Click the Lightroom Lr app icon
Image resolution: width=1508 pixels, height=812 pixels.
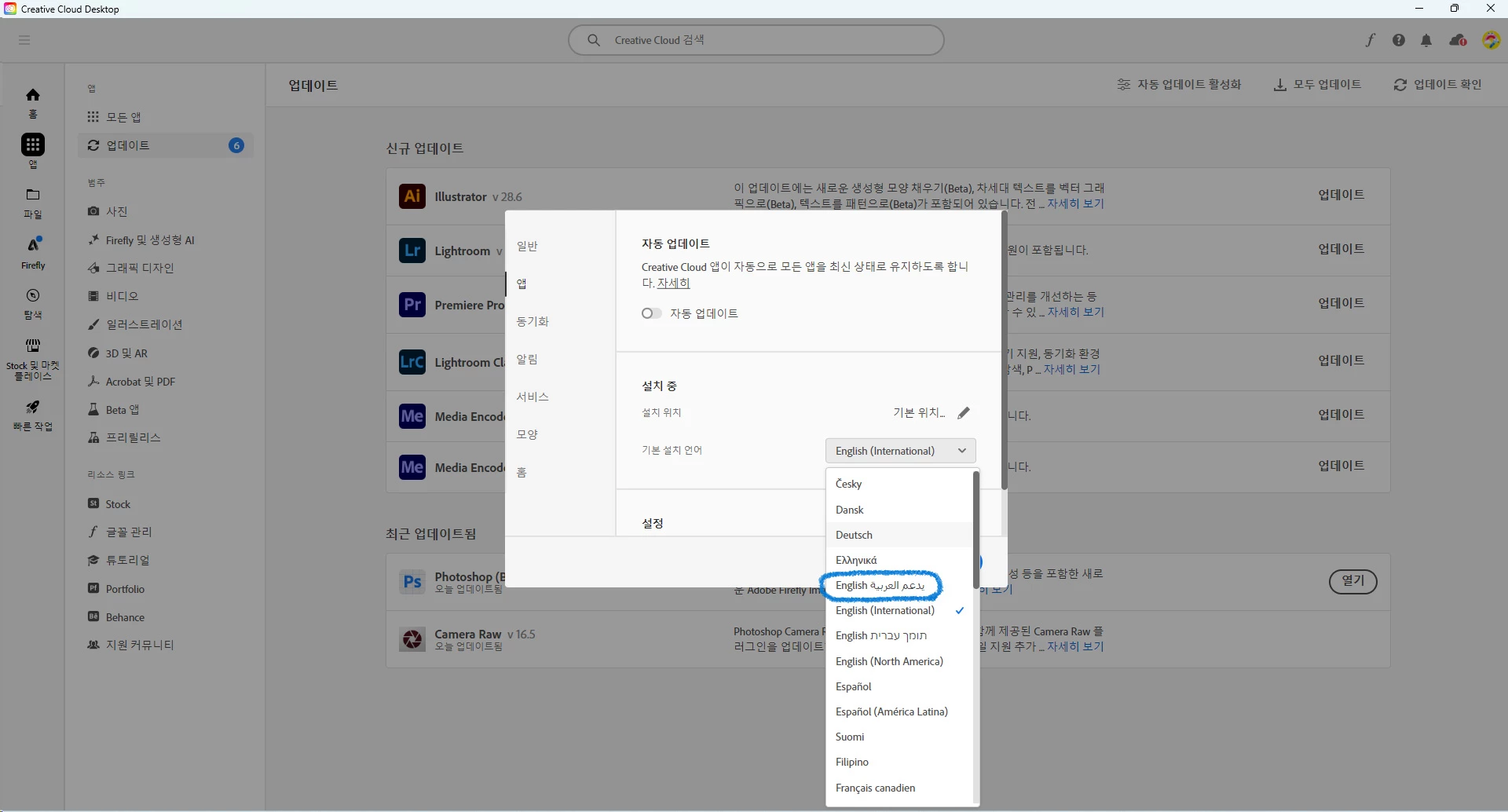point(412,251)
